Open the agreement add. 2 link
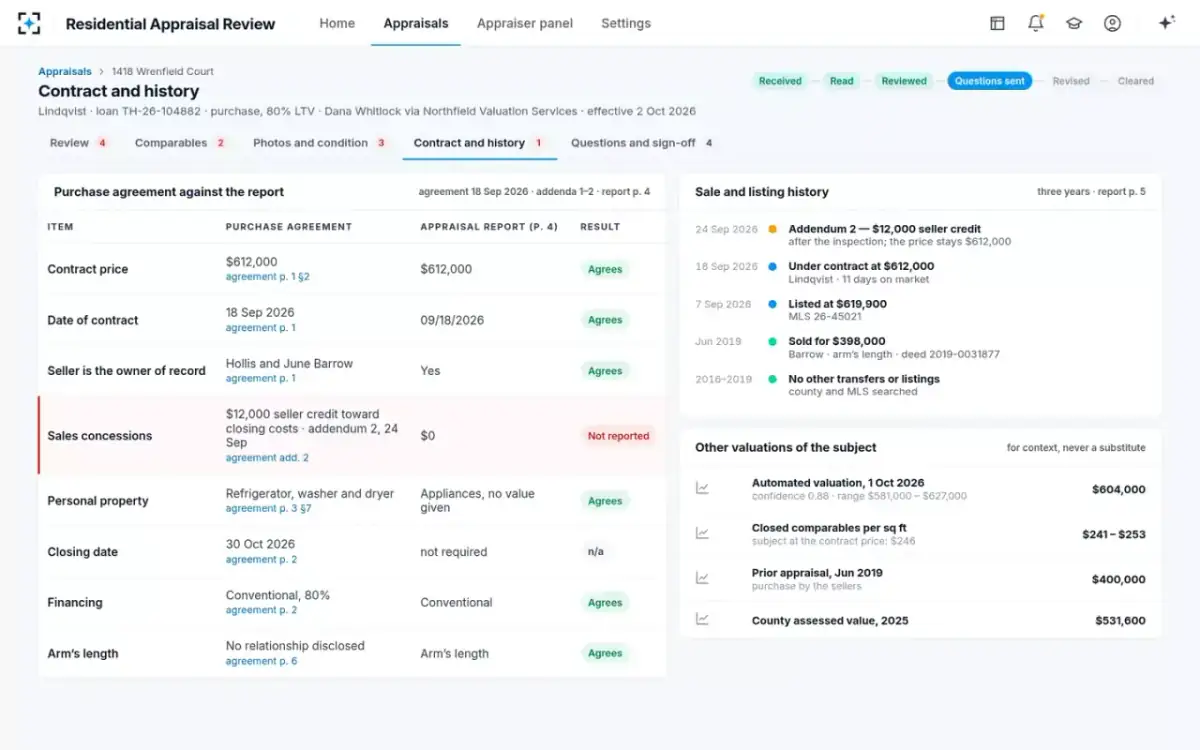Image resolution: width=1200 pixels, height=750 pixels. click(x=267, y=458)
